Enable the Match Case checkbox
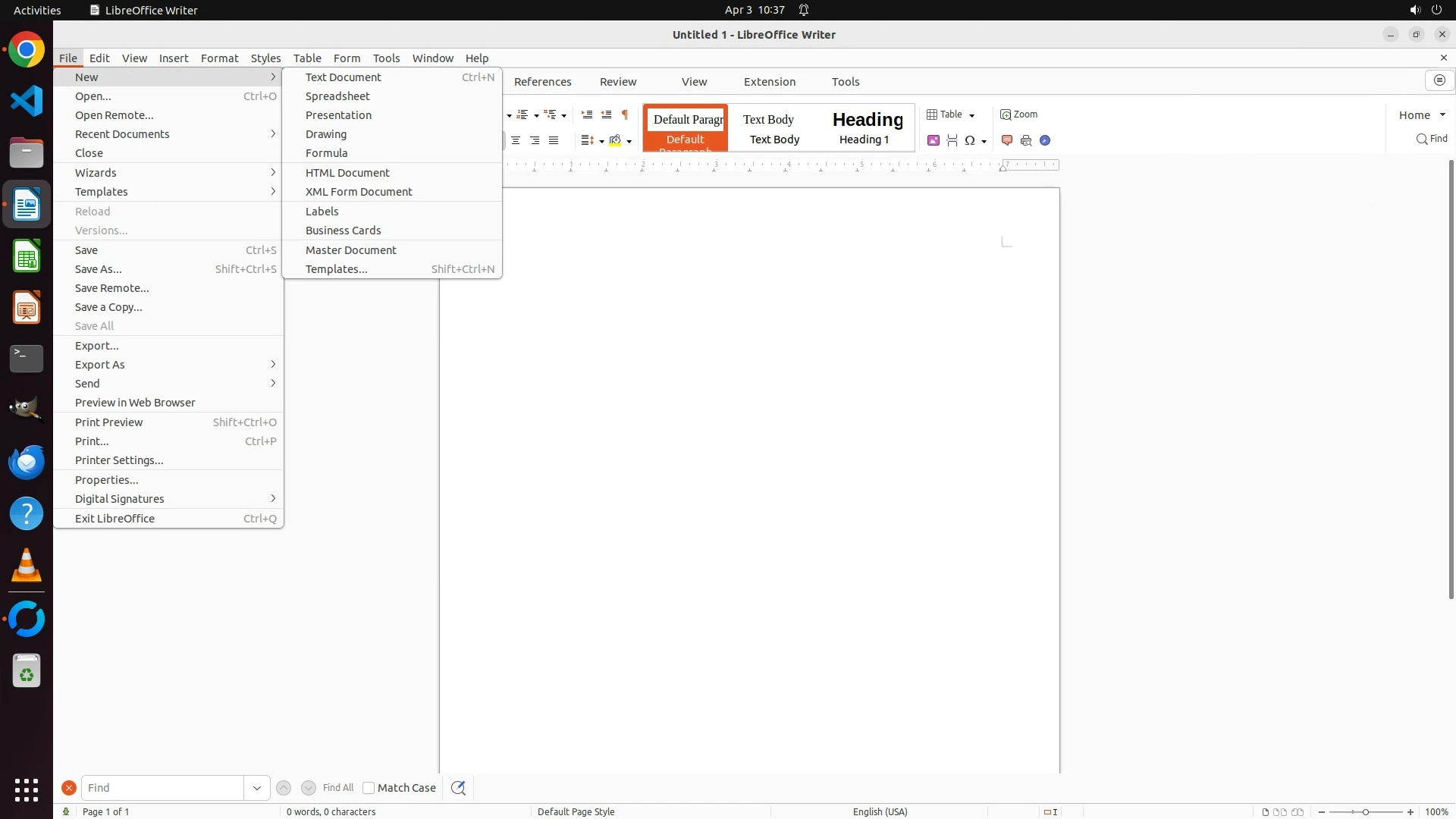 point(369,788)
